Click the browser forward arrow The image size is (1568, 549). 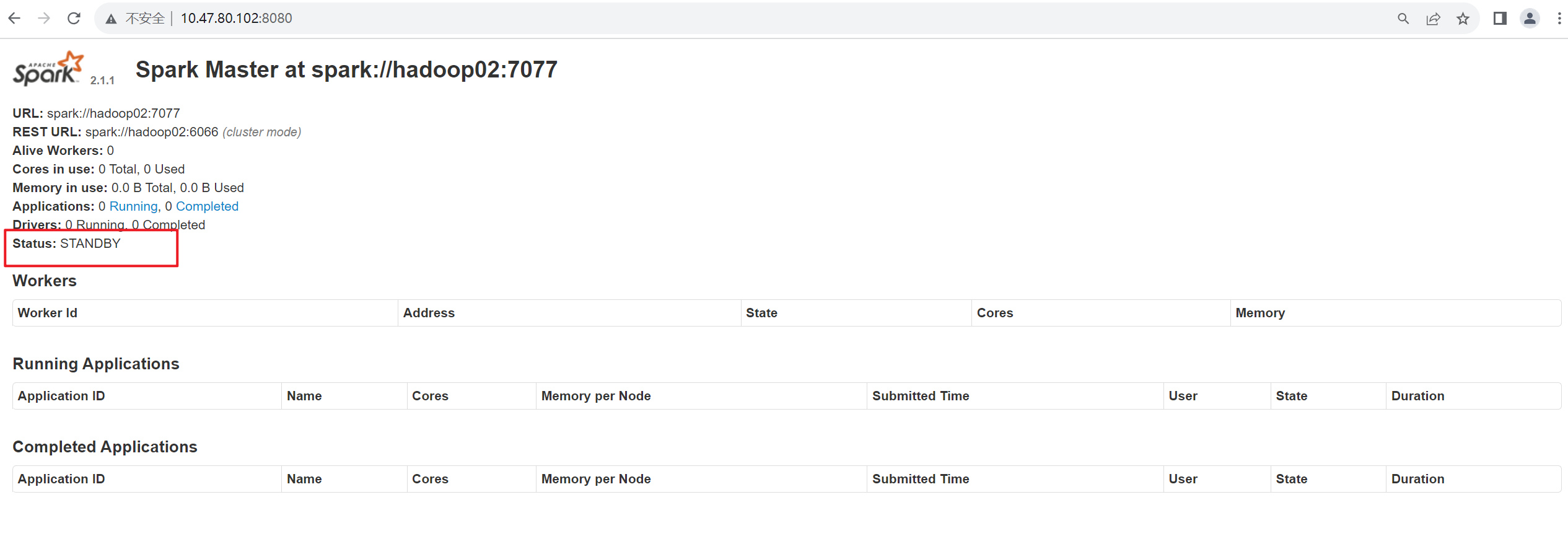[x=44, y=19]
